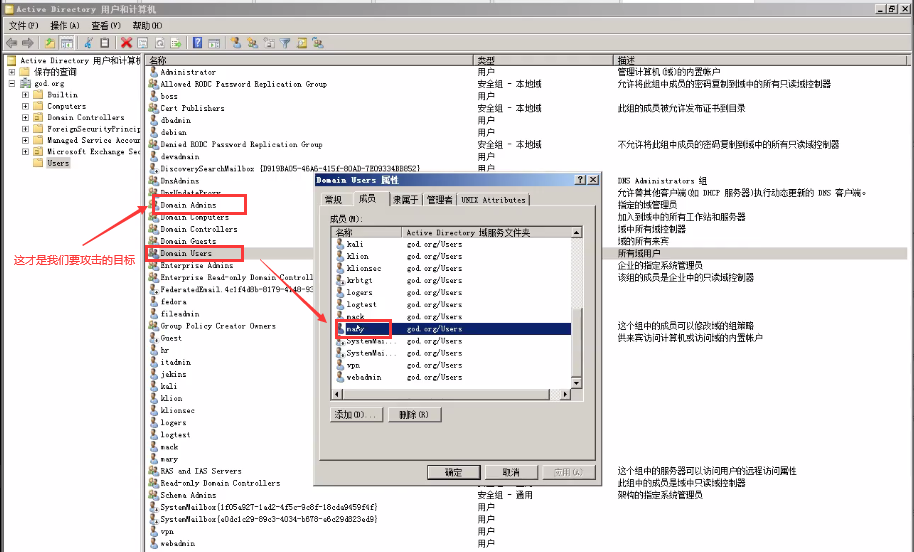Select the krbtgt member in dialog list
The width and height of the screenshot is (914, 552).
point(359,280)
